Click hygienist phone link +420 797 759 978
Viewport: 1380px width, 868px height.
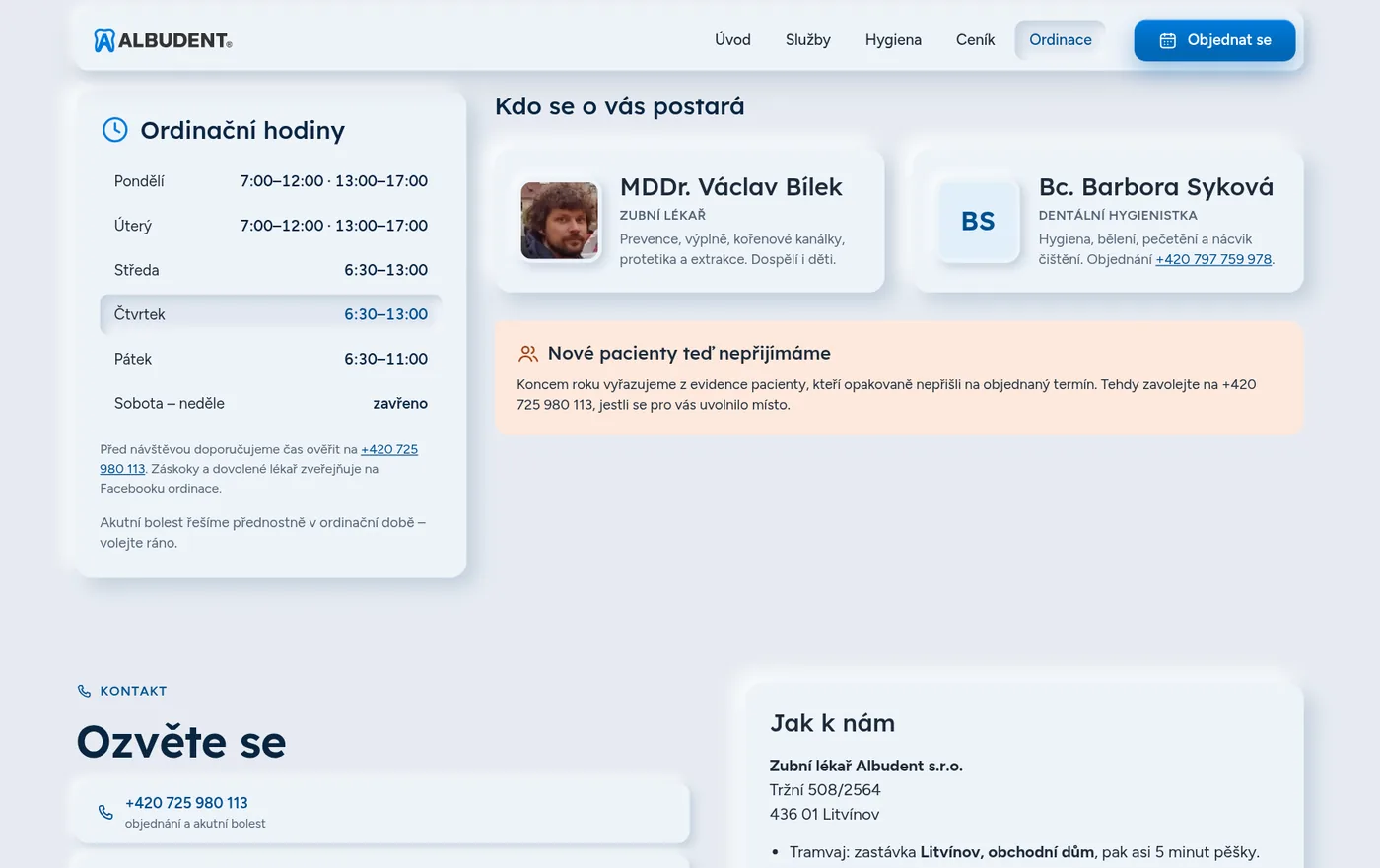click(1213, 259)
